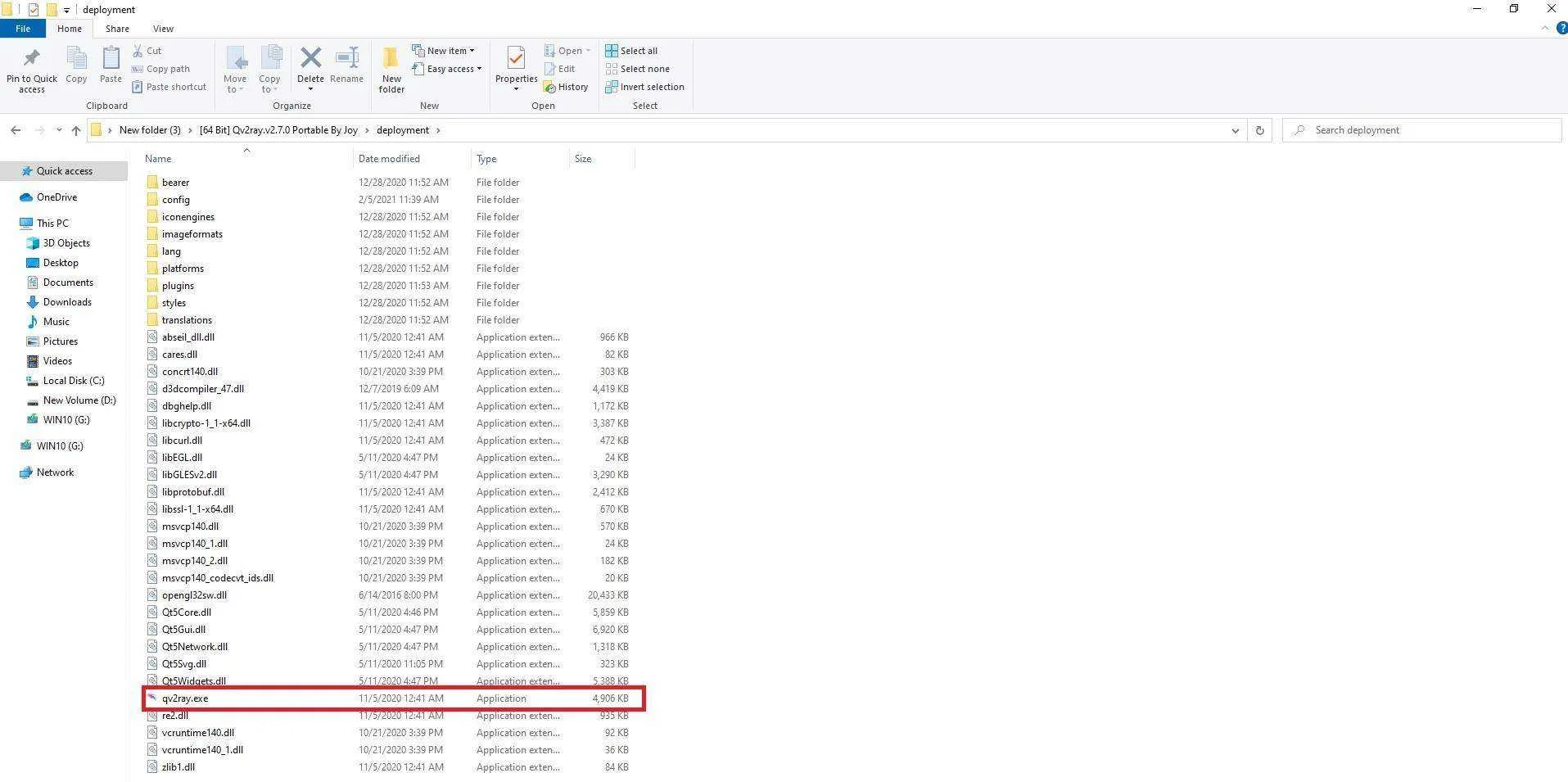Click Paste shortcut command
The image size is (1568, 782).
click(169, 87)
